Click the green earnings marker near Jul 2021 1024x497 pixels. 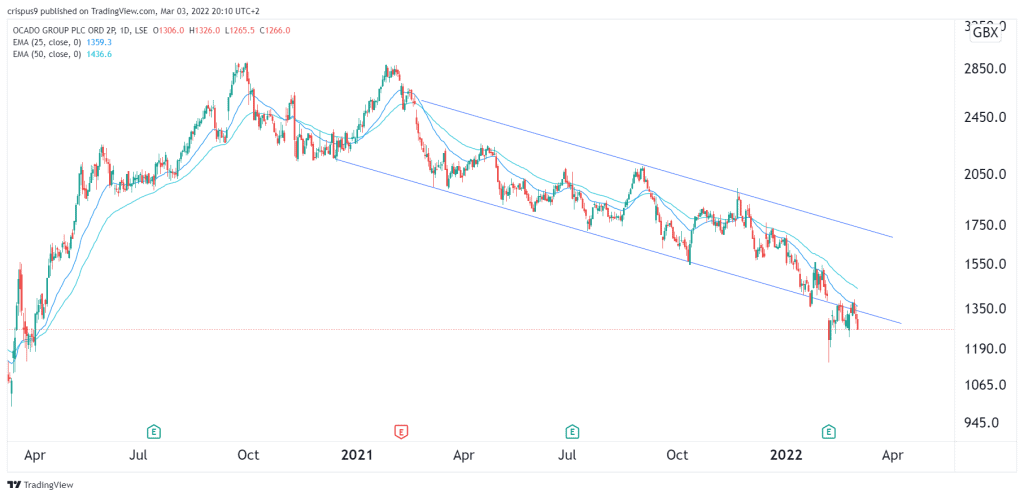pyautogui.click(x=571, y=432)
